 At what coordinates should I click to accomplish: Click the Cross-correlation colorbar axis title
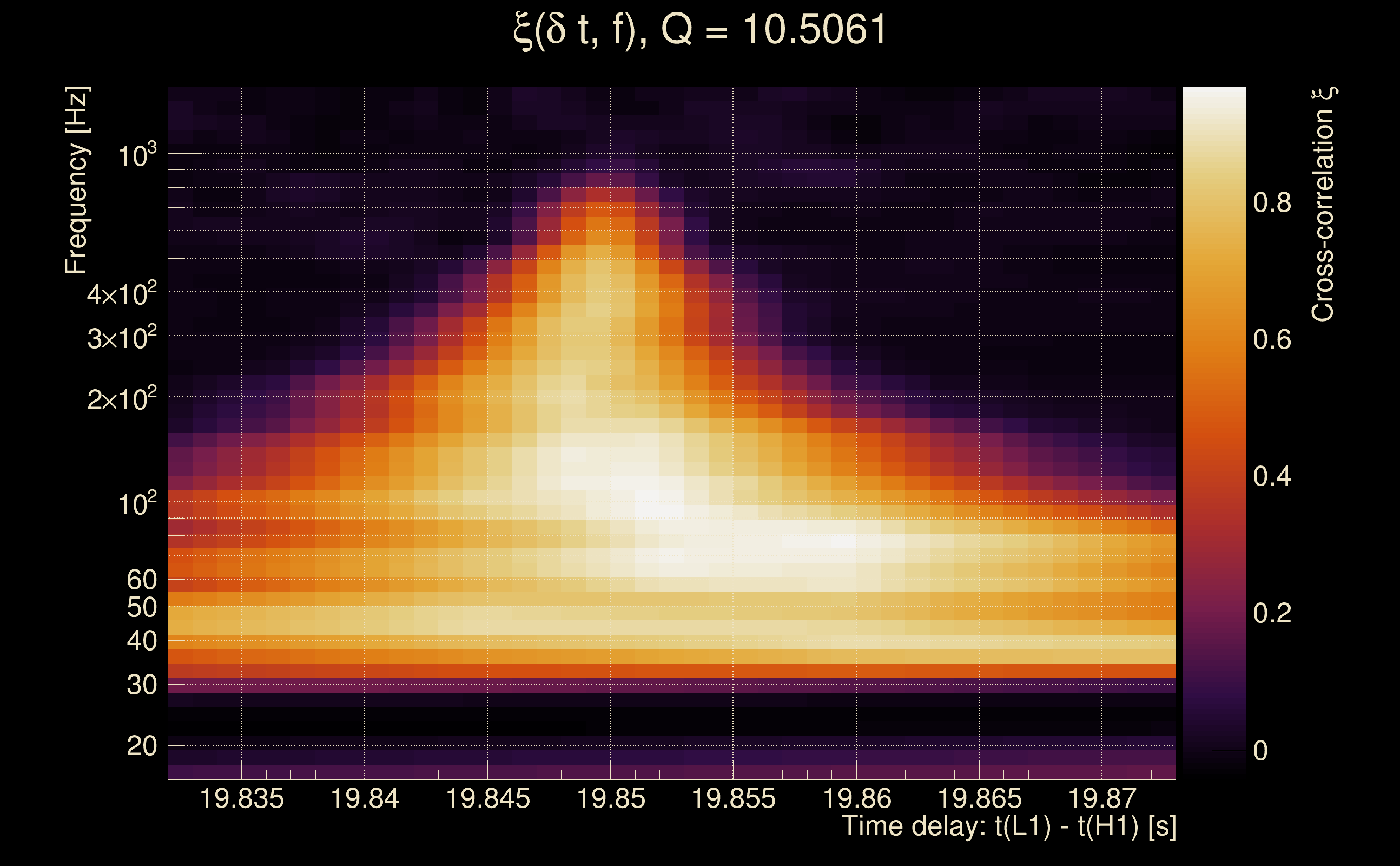pyautogui.click(x=1323, y=205)
